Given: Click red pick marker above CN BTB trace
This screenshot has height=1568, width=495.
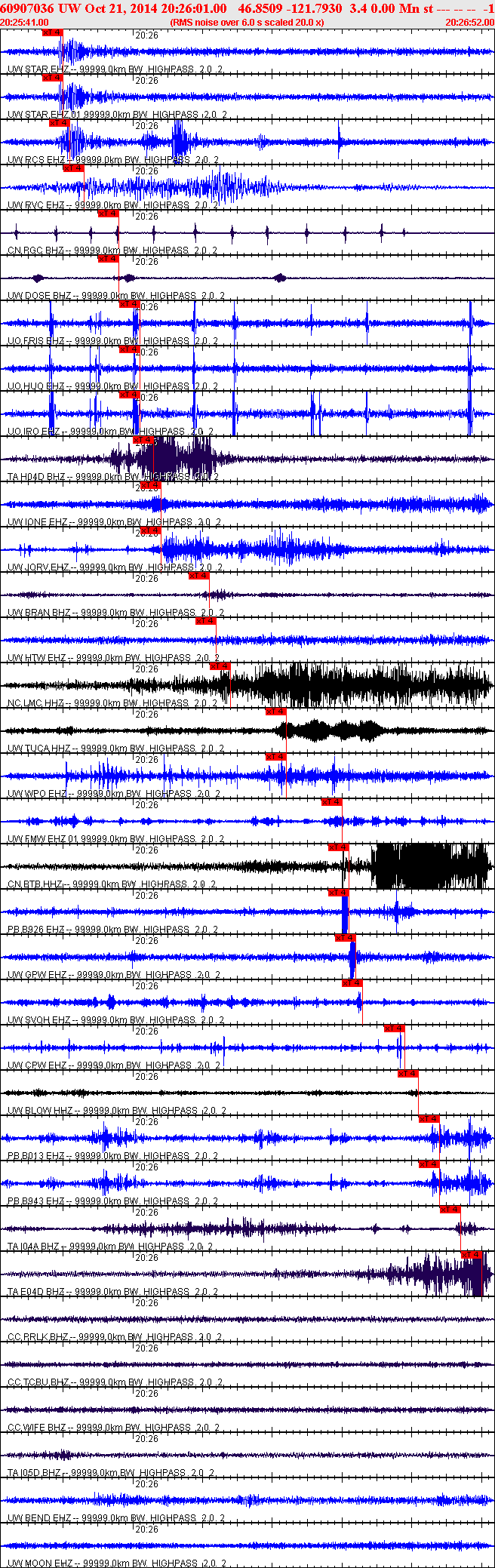Looking at the screenshot, I should coord(339,847).
